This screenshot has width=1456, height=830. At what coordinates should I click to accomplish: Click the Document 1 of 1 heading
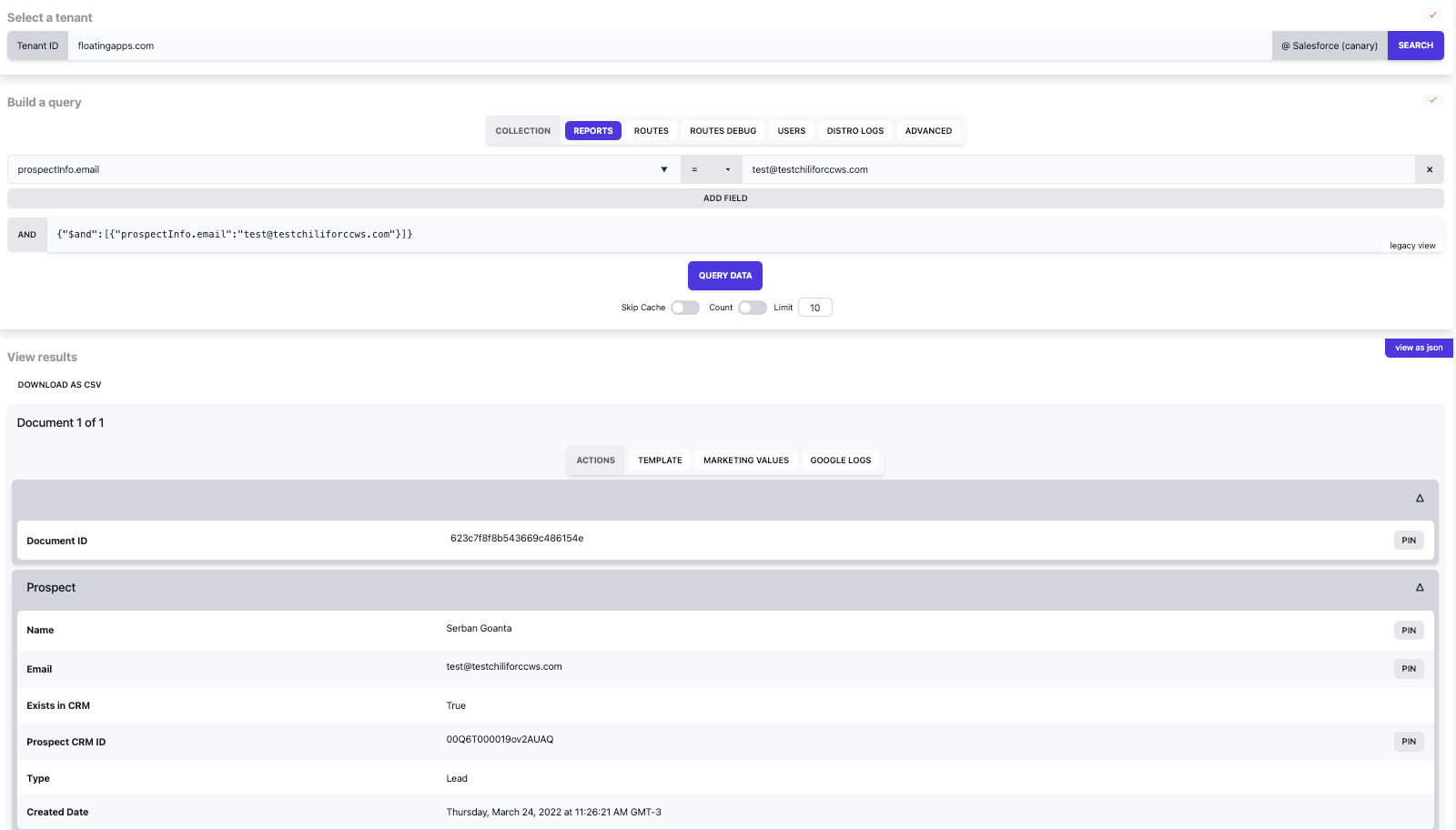60,423
